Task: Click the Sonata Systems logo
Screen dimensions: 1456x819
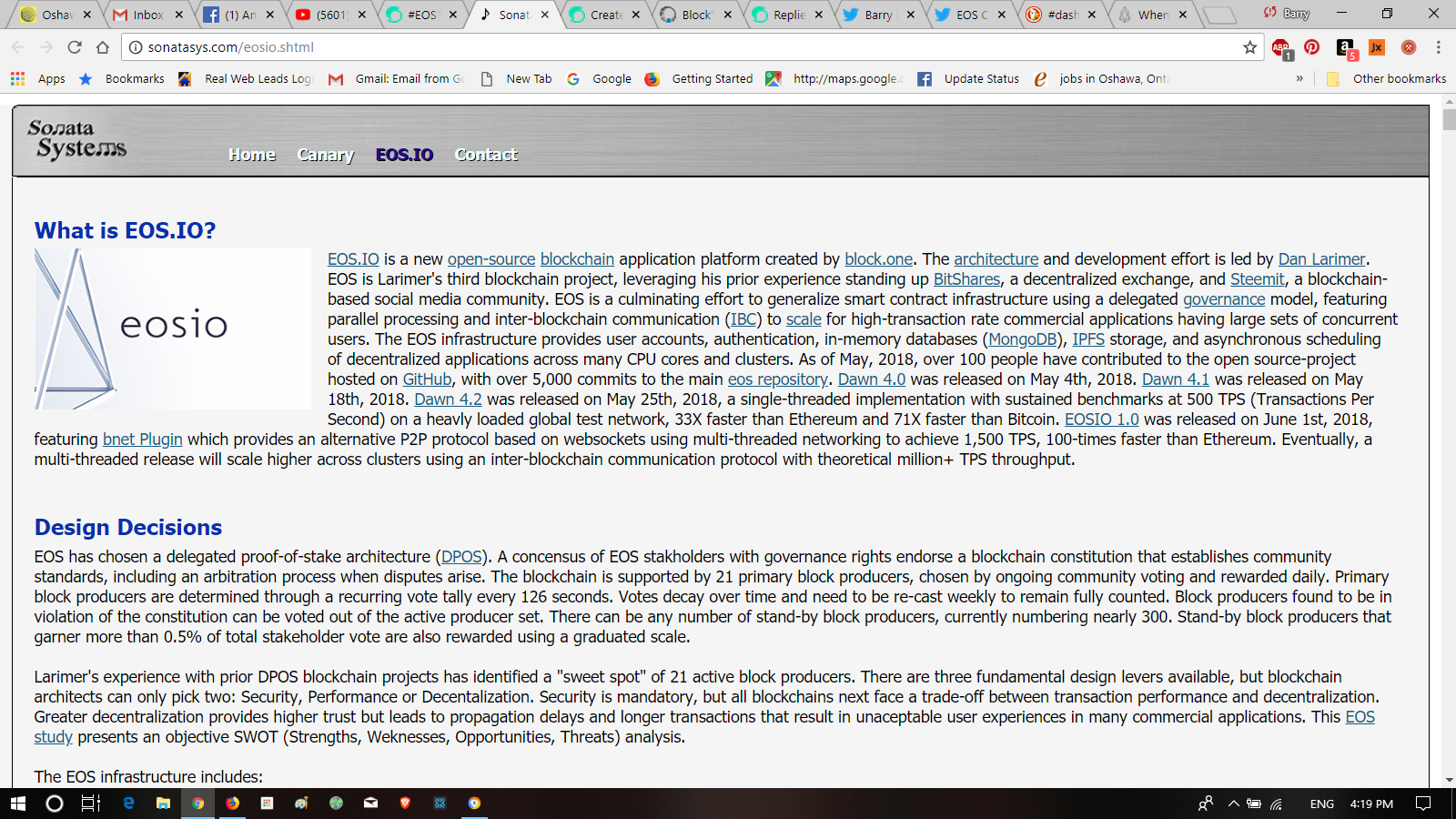Action: tap(77, 139)
